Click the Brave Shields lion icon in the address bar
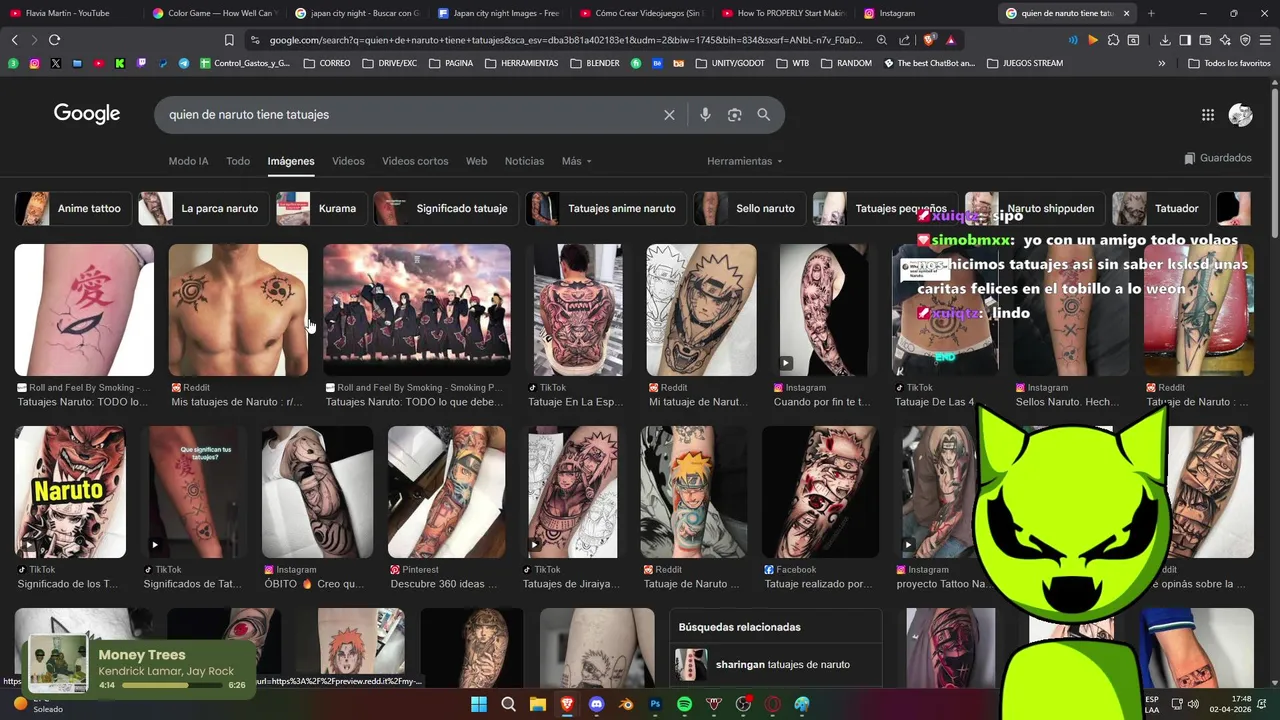Image resolution: width=1280 pixels, height=720 pixels. click(x=929, y=40)
